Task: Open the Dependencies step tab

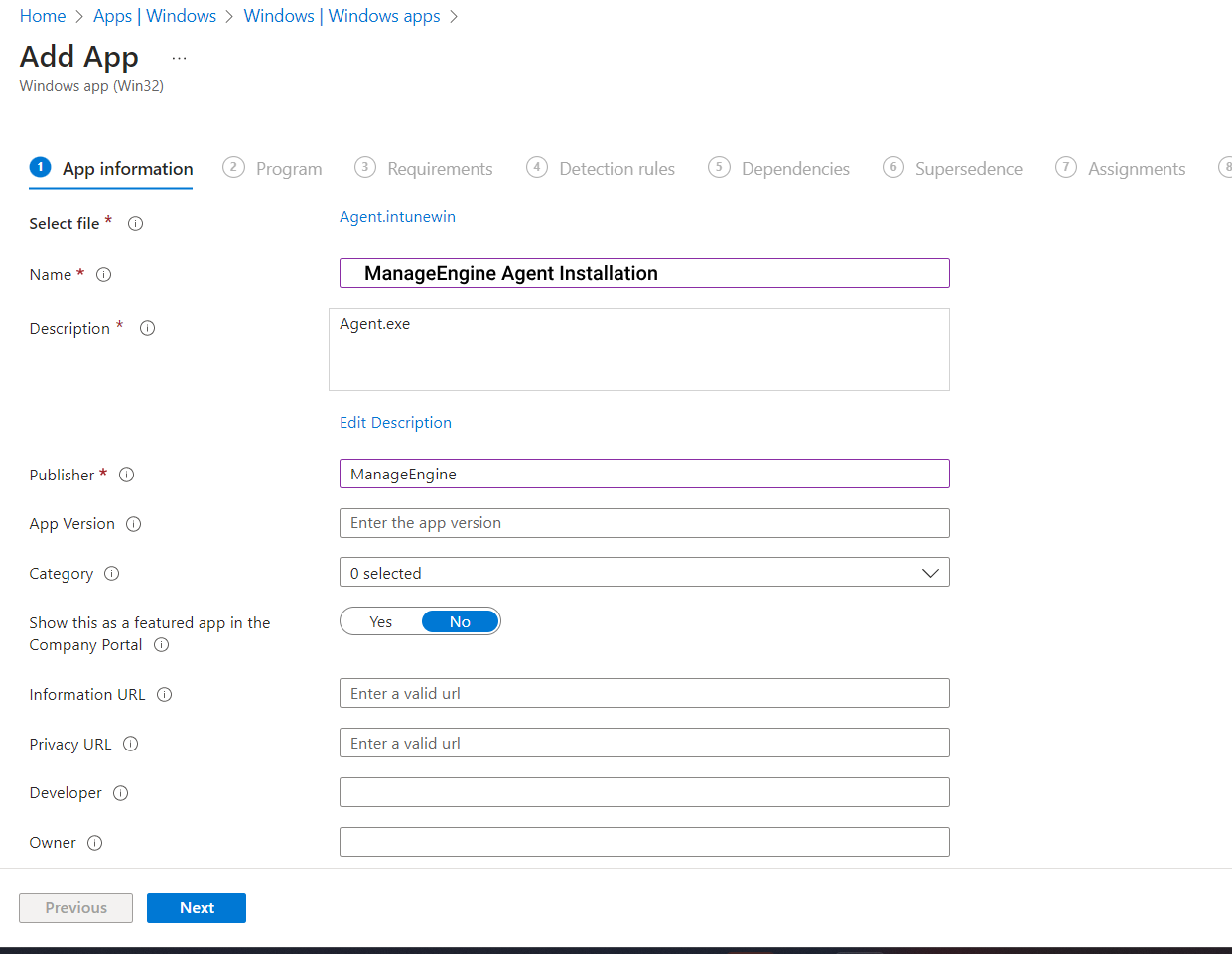Action: [778, 169]
